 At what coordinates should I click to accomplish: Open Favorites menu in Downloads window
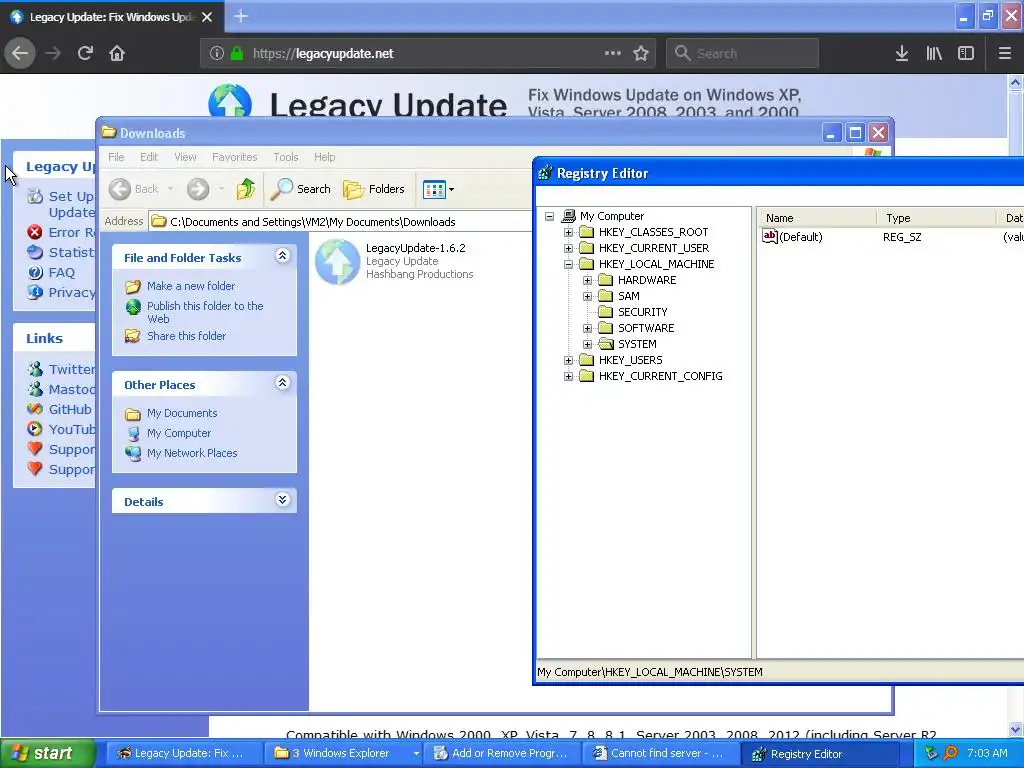click(234, 157)
